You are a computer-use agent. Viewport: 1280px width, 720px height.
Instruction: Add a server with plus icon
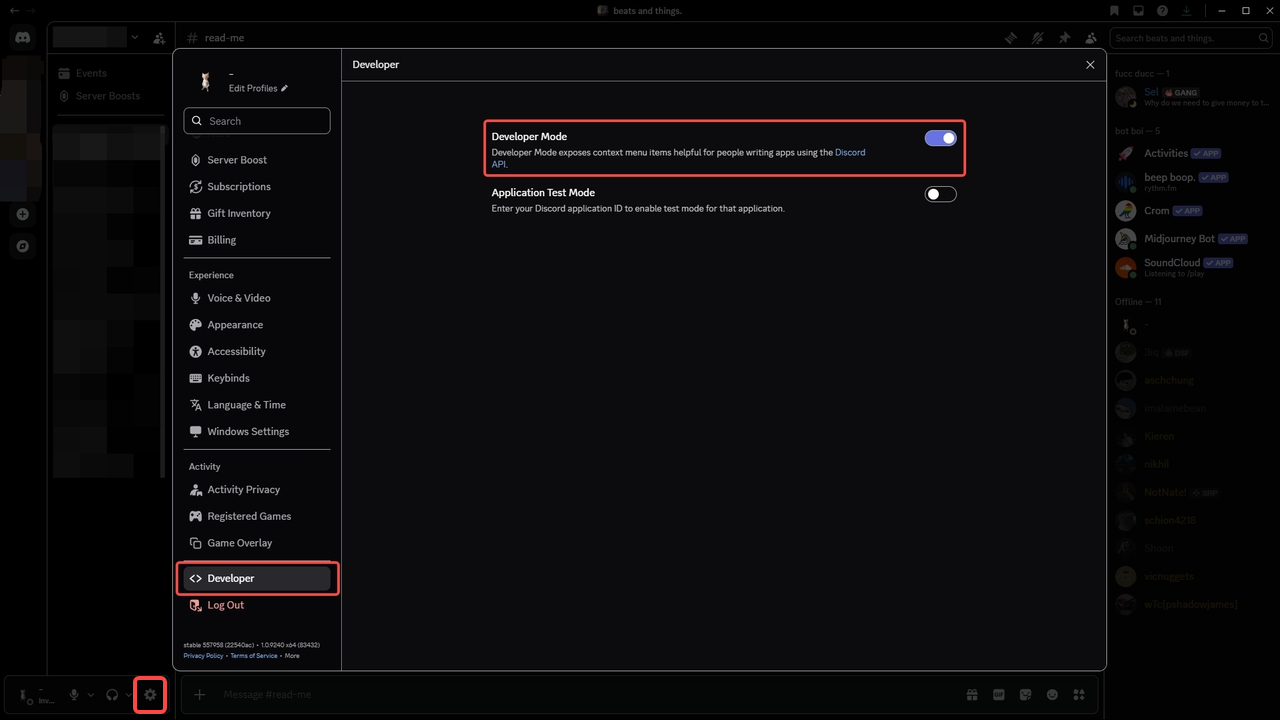click(22, 214)
